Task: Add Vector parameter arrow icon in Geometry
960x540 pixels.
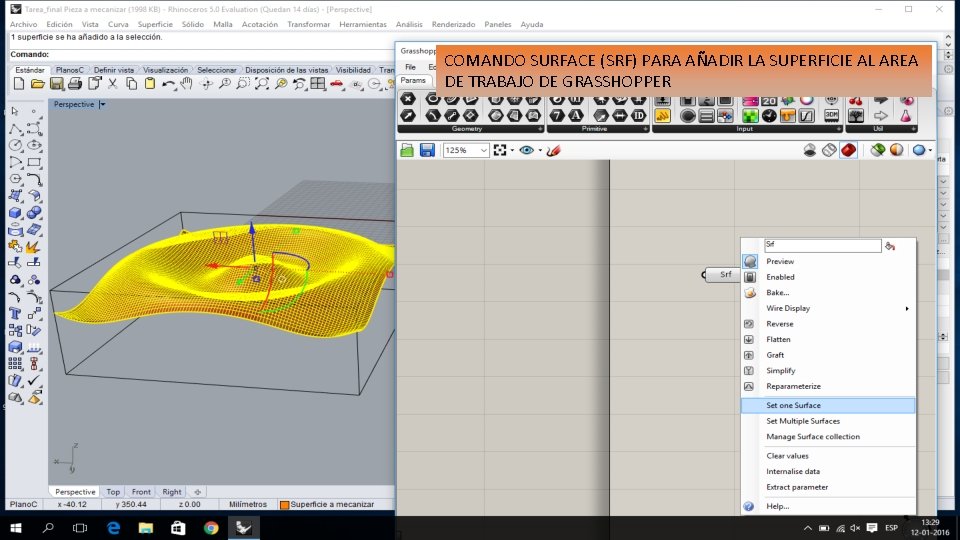Action: pos(408,115)
